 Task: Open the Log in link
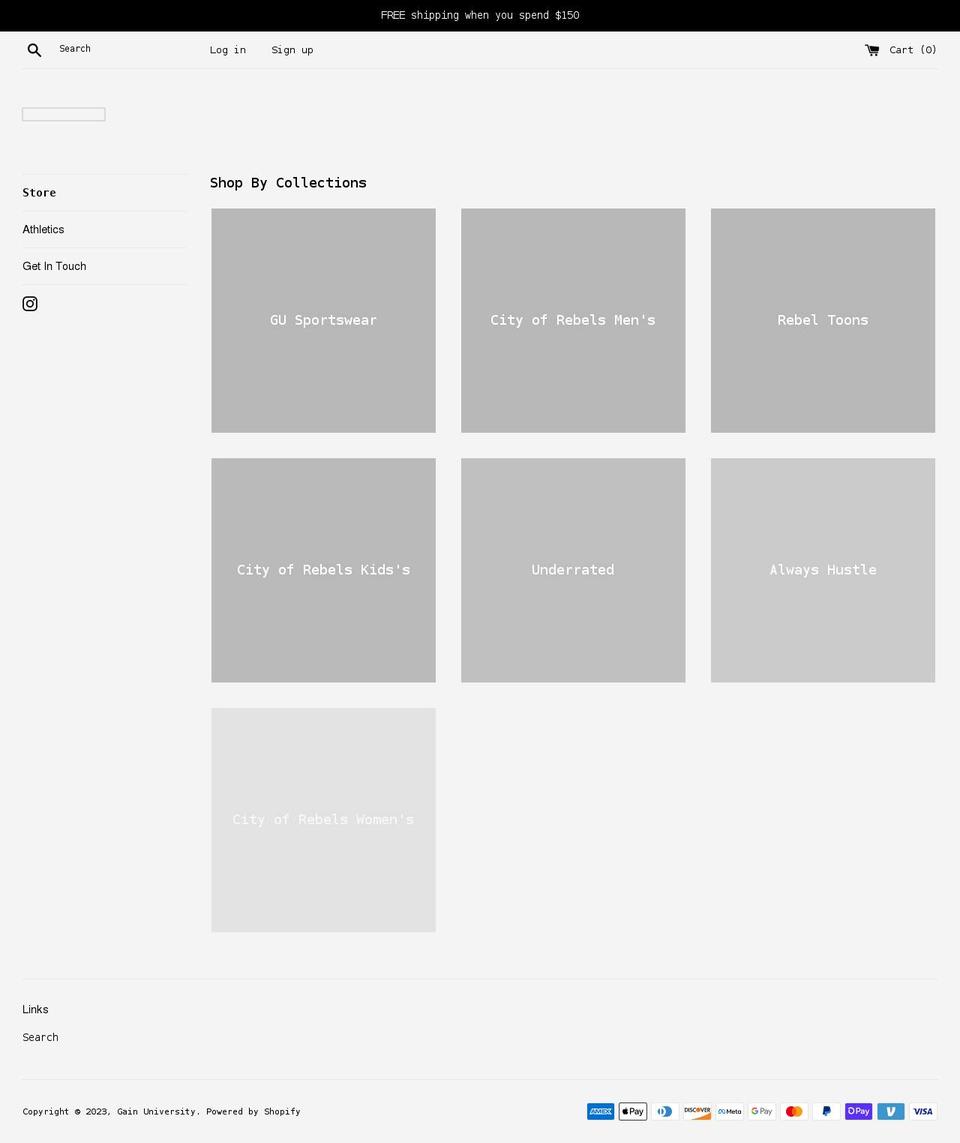click(x=227, y=49)
